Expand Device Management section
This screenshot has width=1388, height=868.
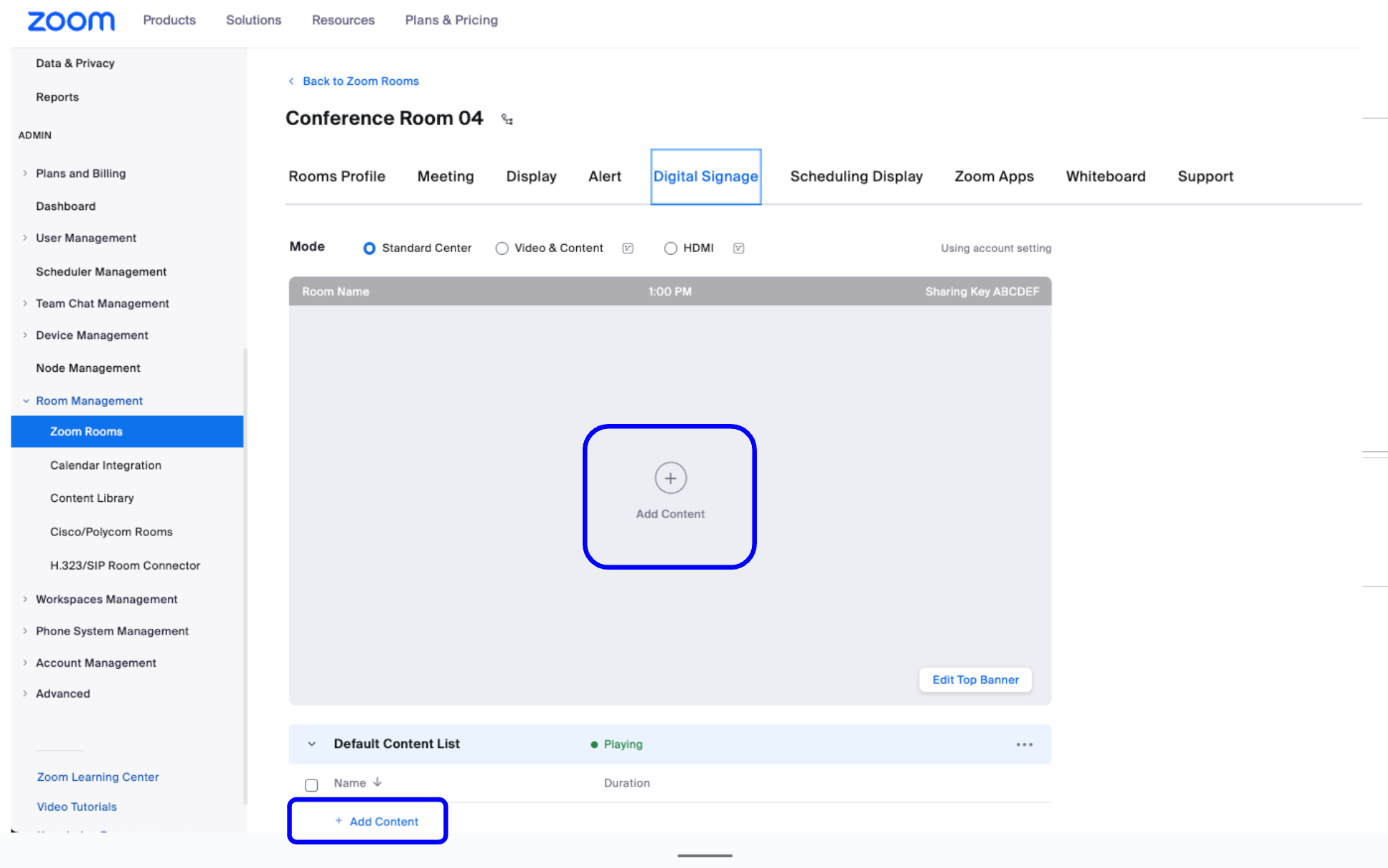pos(25,335)
